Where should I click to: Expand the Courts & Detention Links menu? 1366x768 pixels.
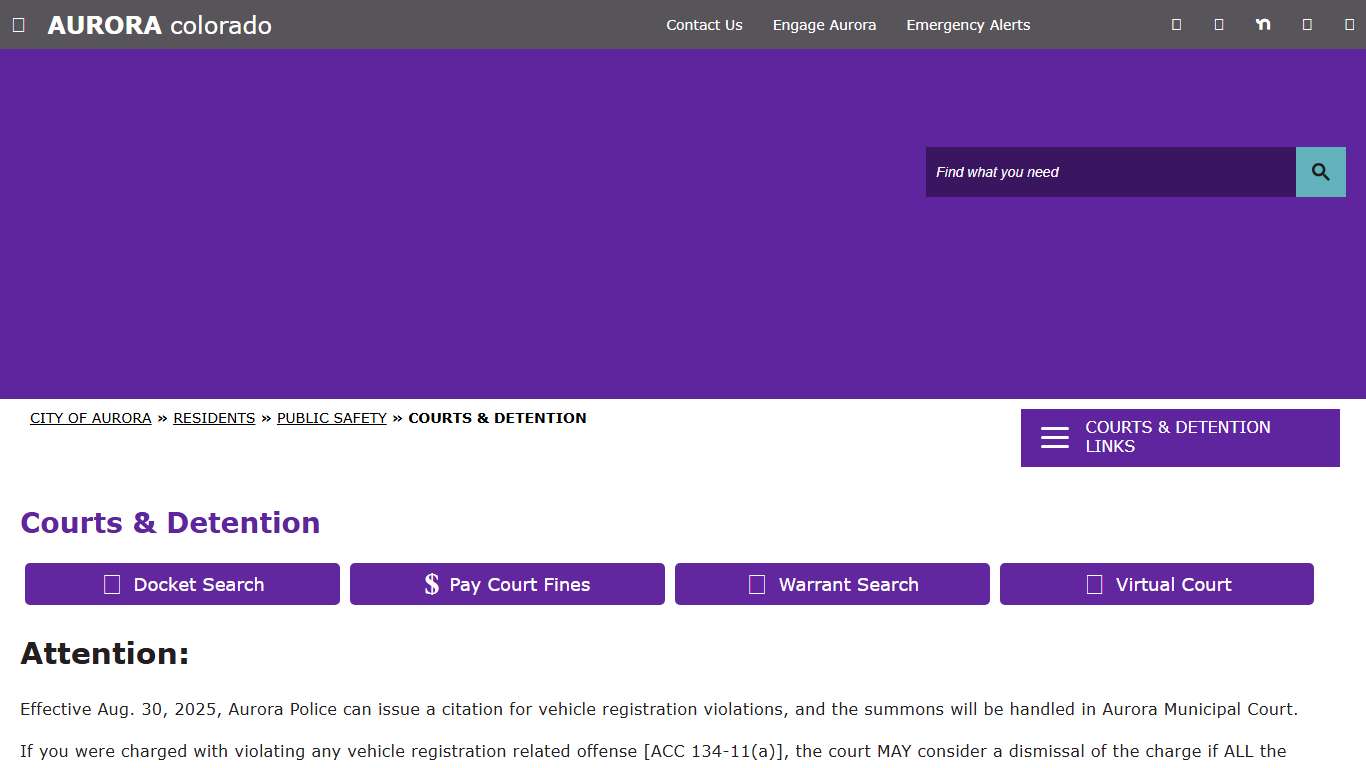pyautogui.click(x=1179, y=437)
